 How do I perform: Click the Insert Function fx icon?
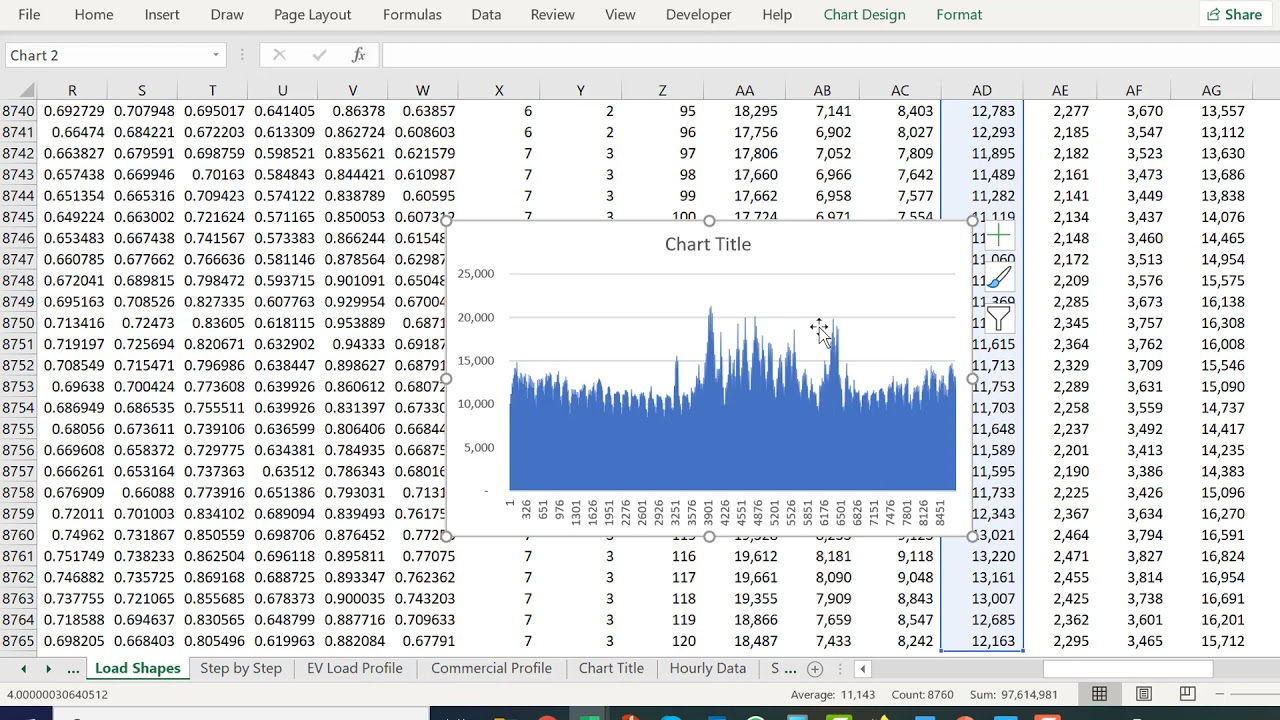click(358, 55)
